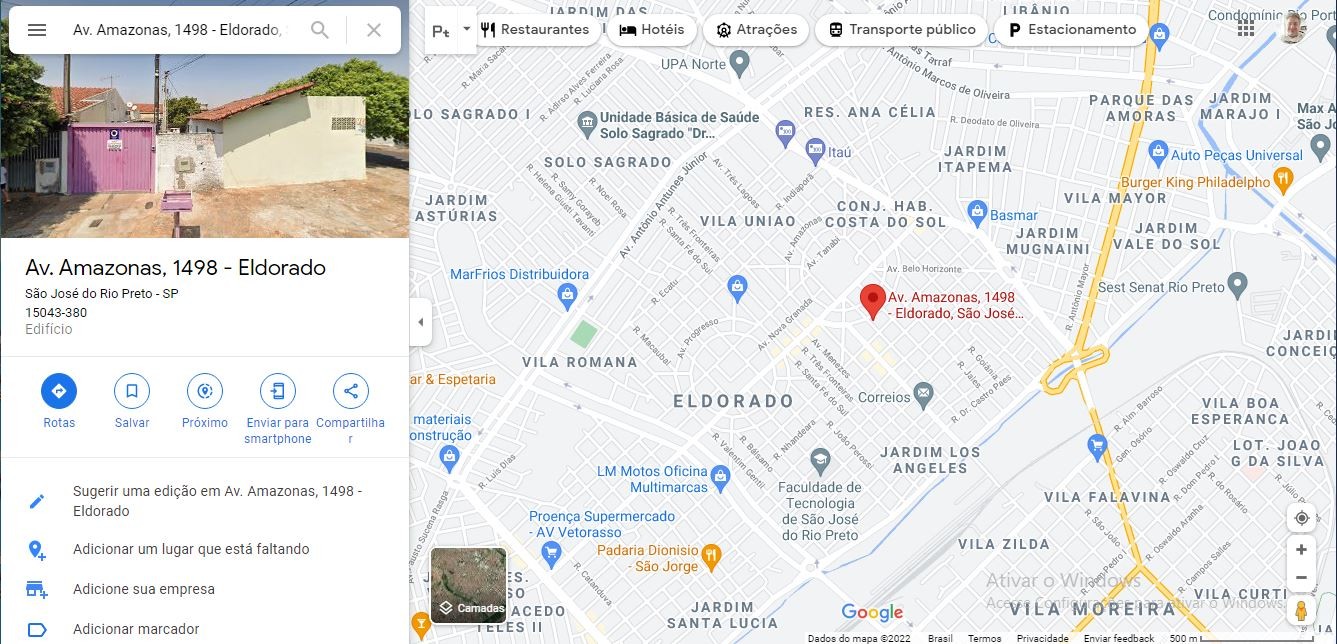Select the Hotéis filter chip
The height and width of the screenshot is (644, 1337).
652,30
